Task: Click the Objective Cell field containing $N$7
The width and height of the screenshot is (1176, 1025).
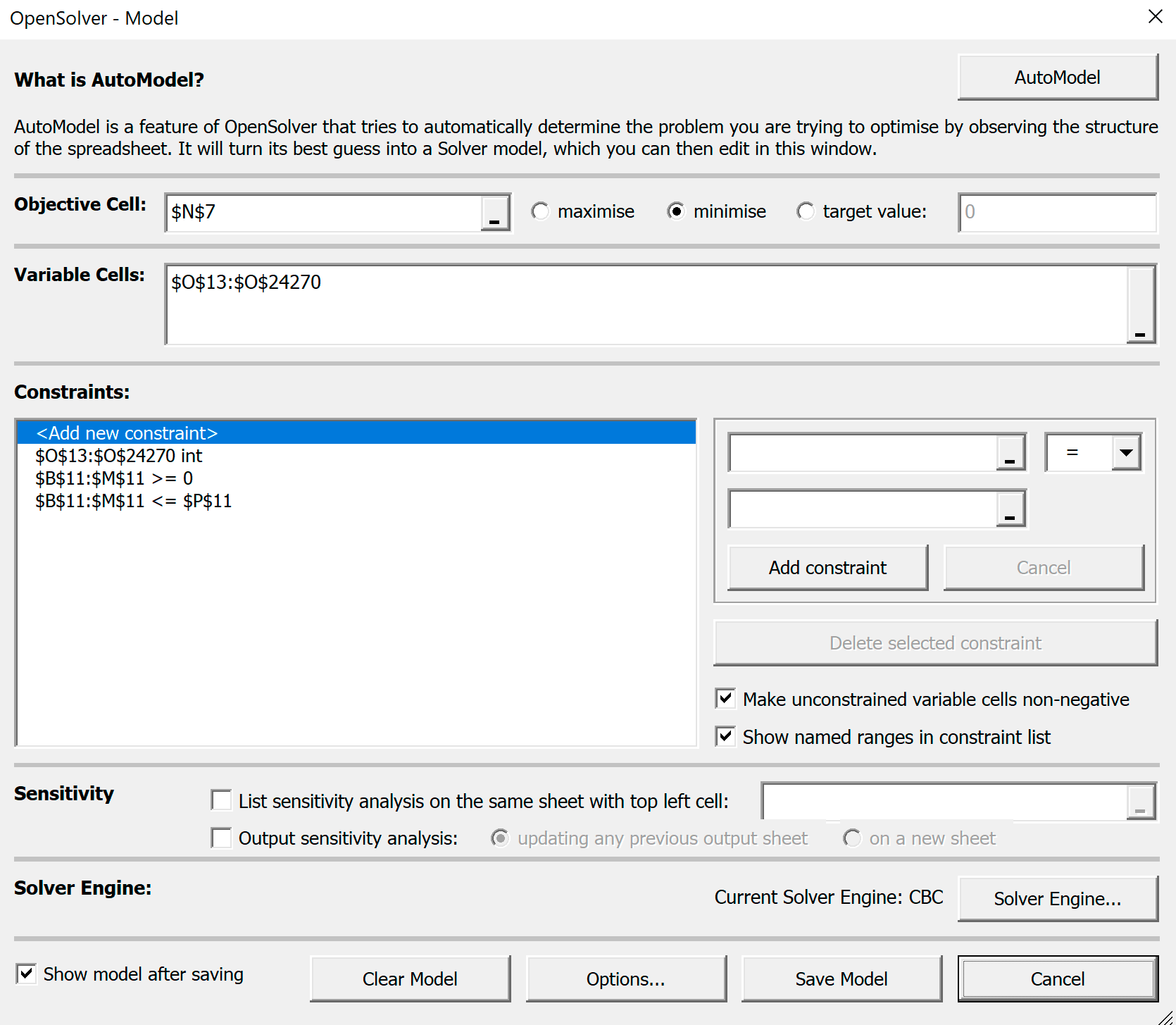Action: tap(324, 213)
